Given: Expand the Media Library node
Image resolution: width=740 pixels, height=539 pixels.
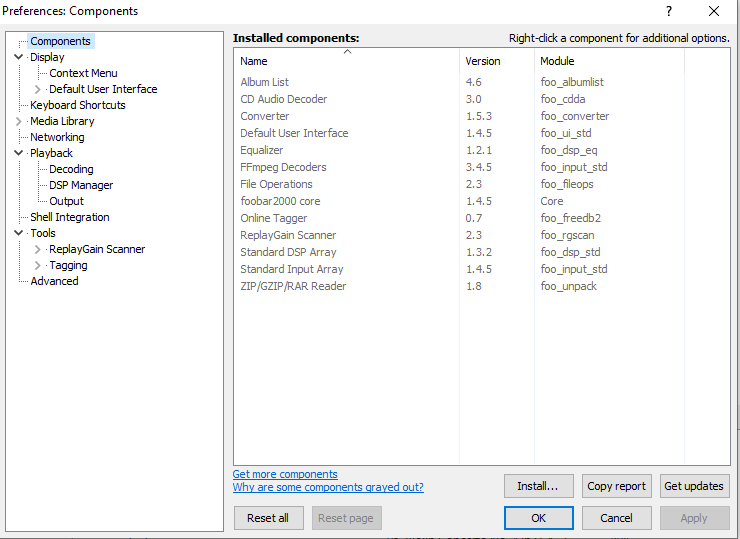Looking at the screenshot, I should [x=18, y=121].
